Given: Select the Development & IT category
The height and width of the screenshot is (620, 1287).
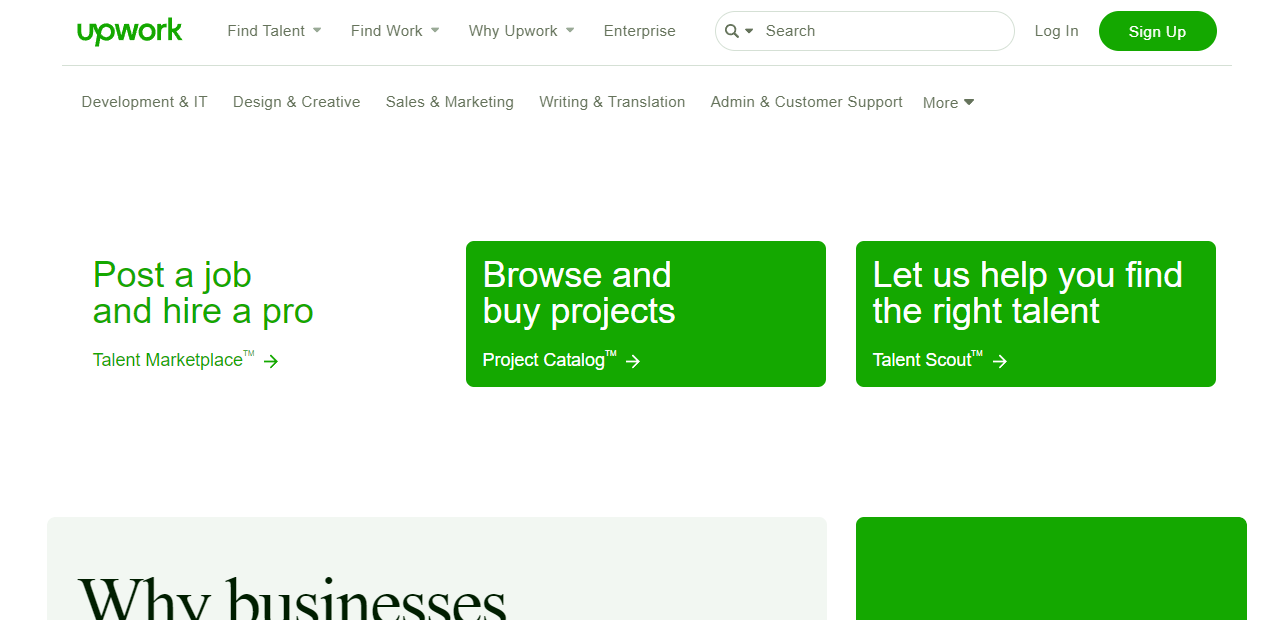Looking at the screenshot, I should (145, 102).
